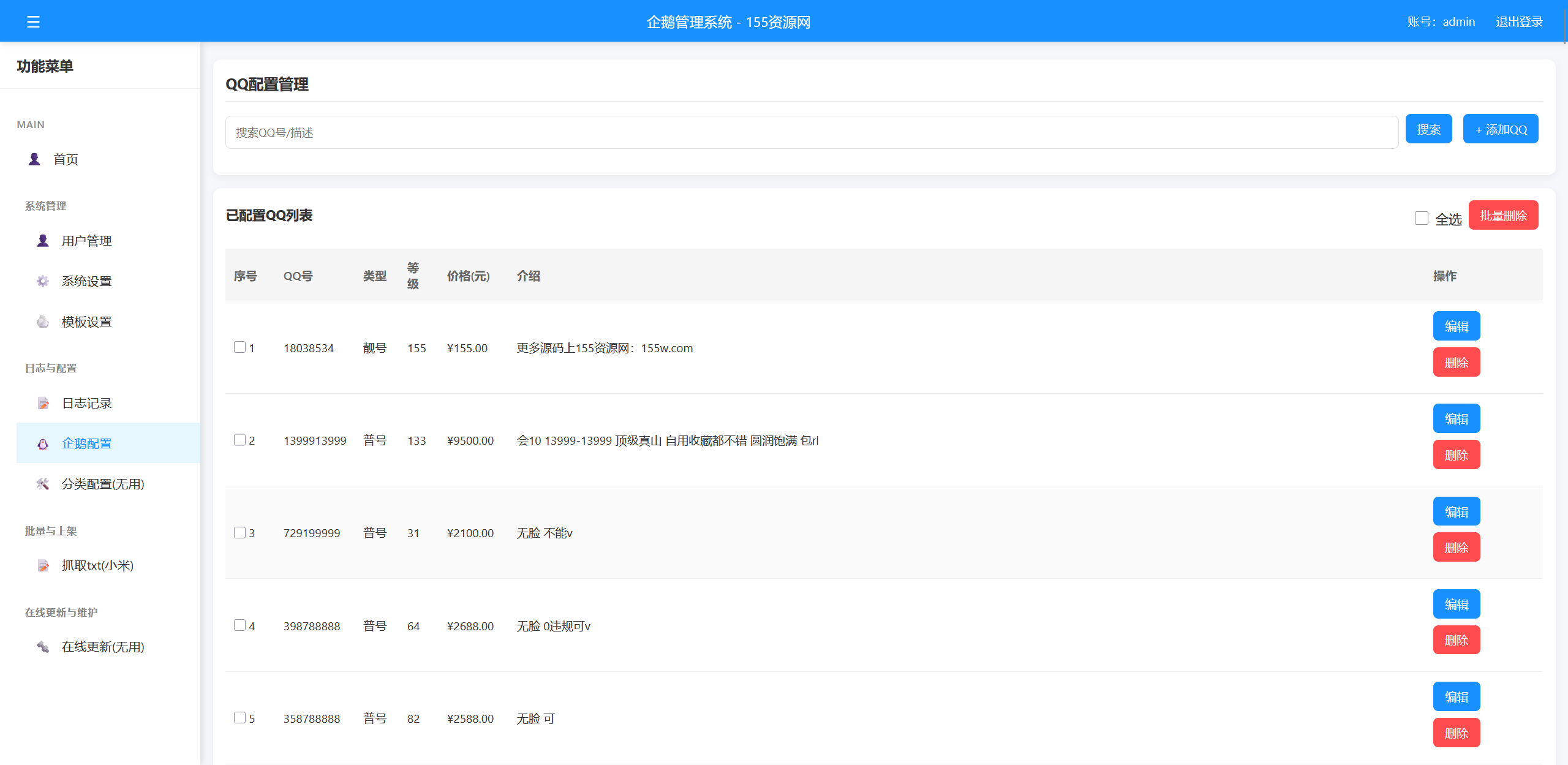Select the 用户管理 user icon
The width and height of the screenshot is (1568, 765).
(42, 240)
